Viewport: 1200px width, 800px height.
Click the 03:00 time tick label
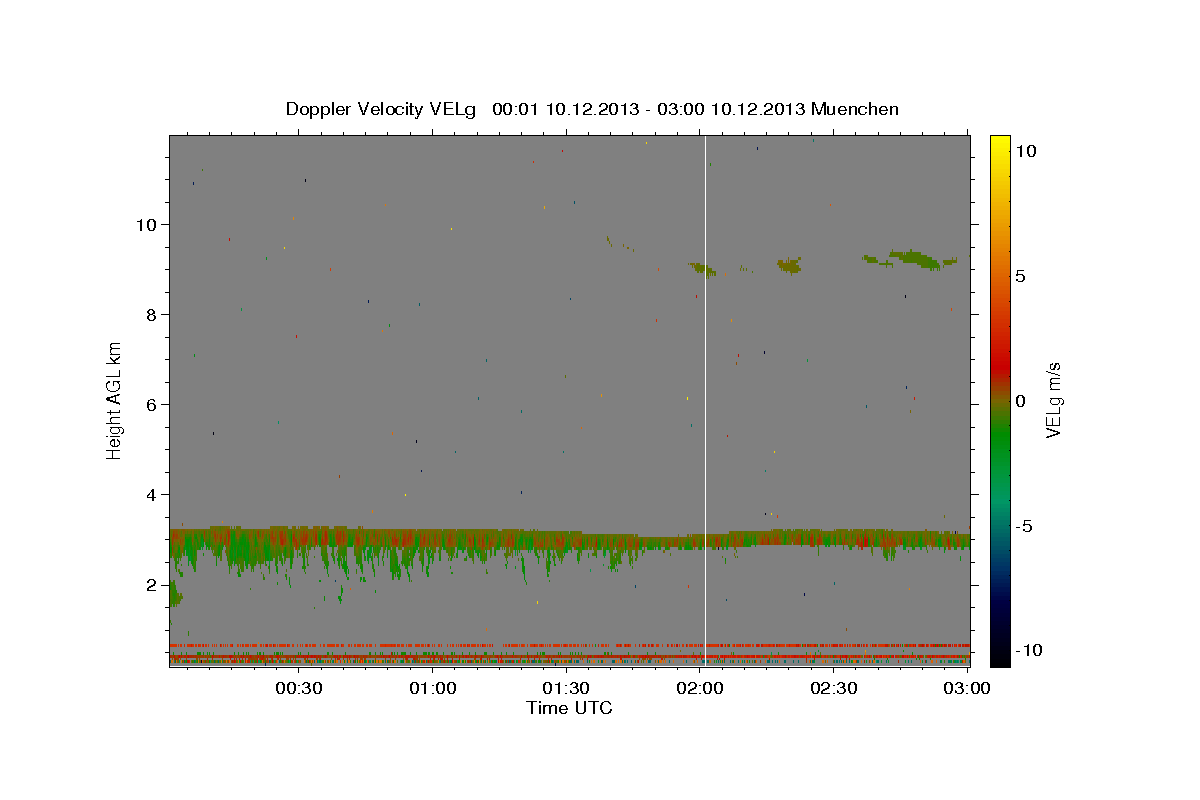tap(967, 689)
